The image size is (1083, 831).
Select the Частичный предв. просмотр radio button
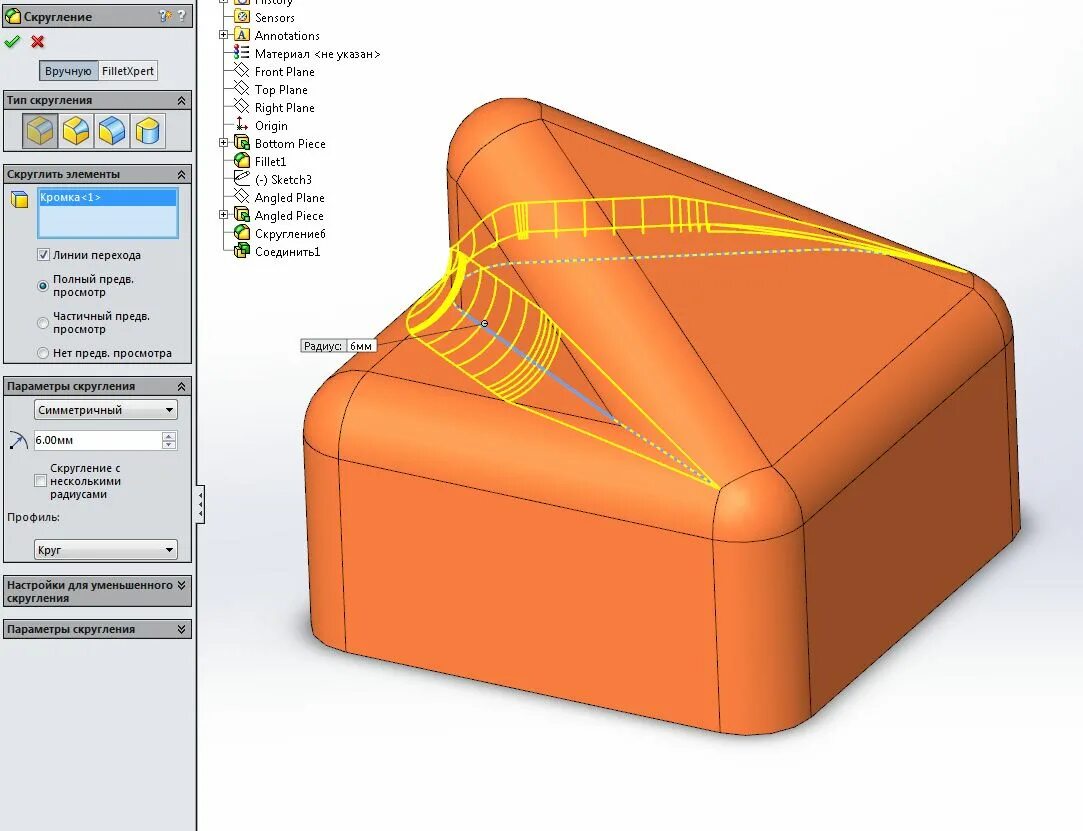43,323
